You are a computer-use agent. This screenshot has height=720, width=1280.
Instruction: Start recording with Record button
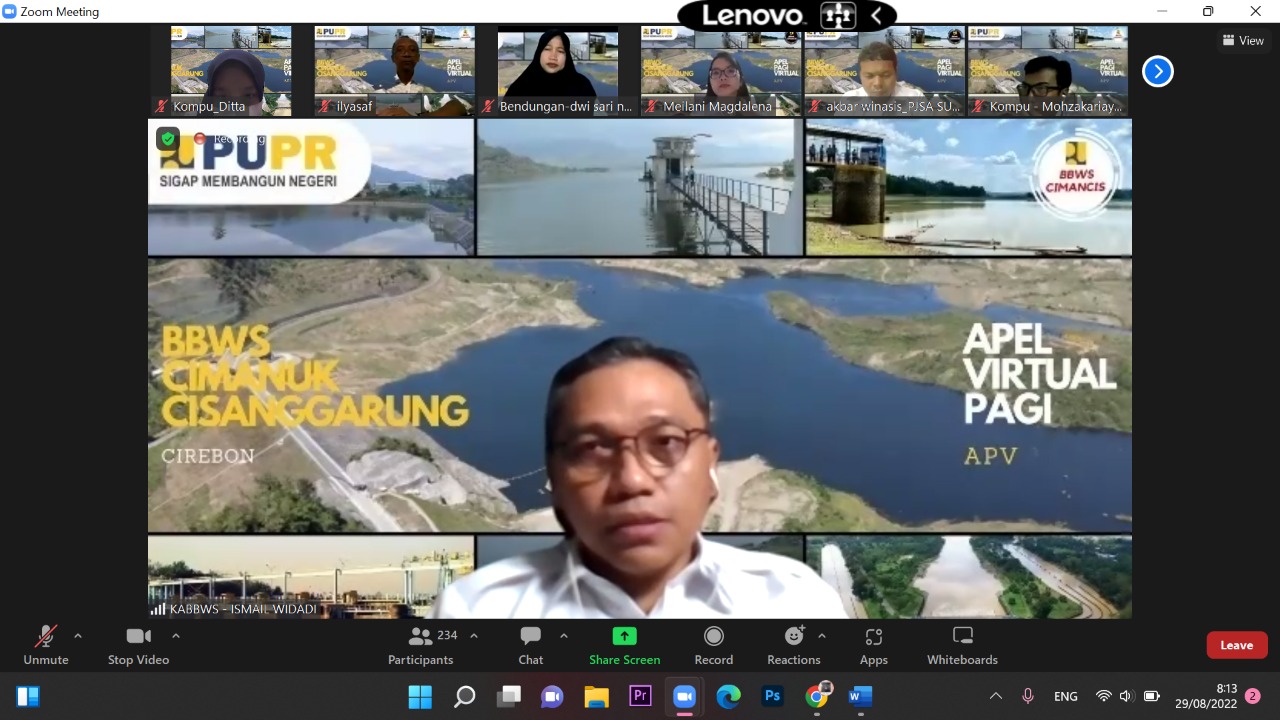pos(714,645)
